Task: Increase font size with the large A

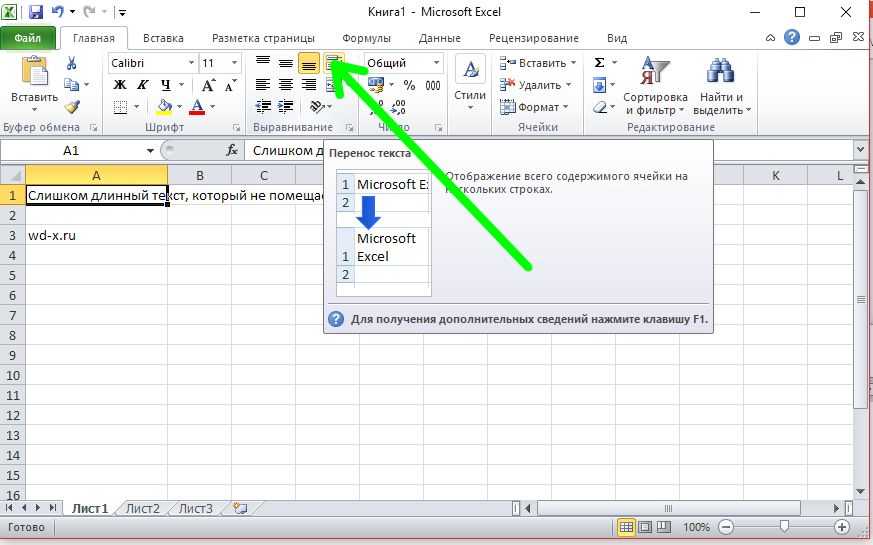Action: pyautogui.click(x=208, y=85)
